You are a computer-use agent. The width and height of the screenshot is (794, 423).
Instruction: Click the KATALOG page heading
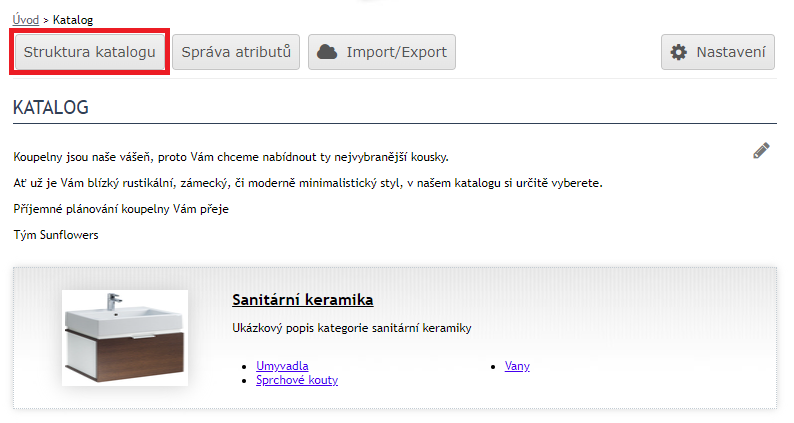[x=51, y=106]
